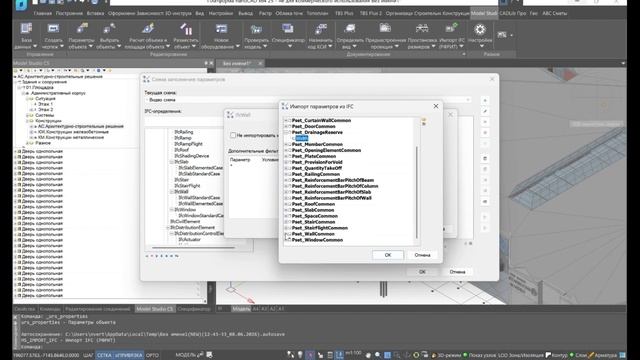The image size is (640, 360).
Task: Open the База данных ribbon tool
Action: [26, 36]
